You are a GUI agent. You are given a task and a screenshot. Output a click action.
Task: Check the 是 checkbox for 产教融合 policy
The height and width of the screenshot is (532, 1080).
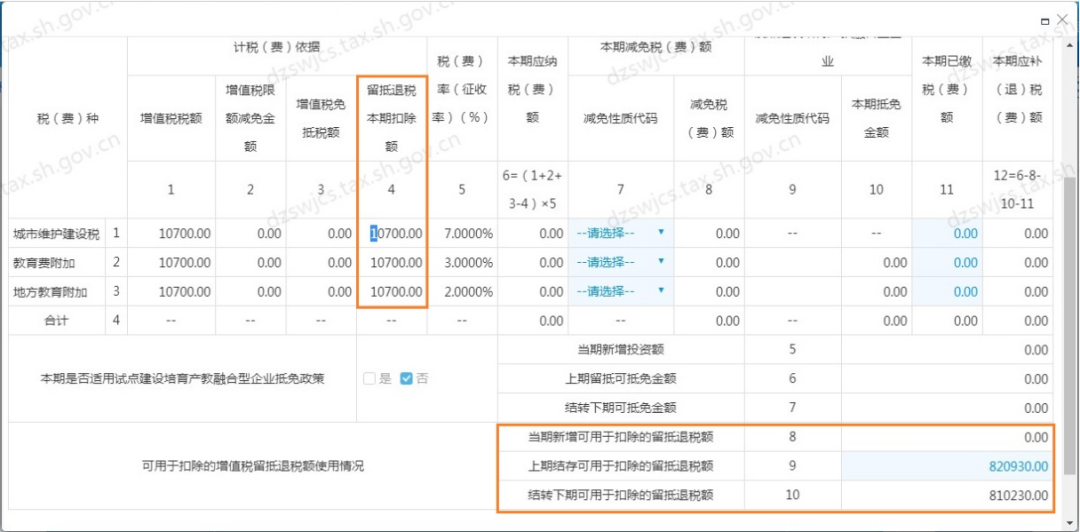tap(369, 378)
